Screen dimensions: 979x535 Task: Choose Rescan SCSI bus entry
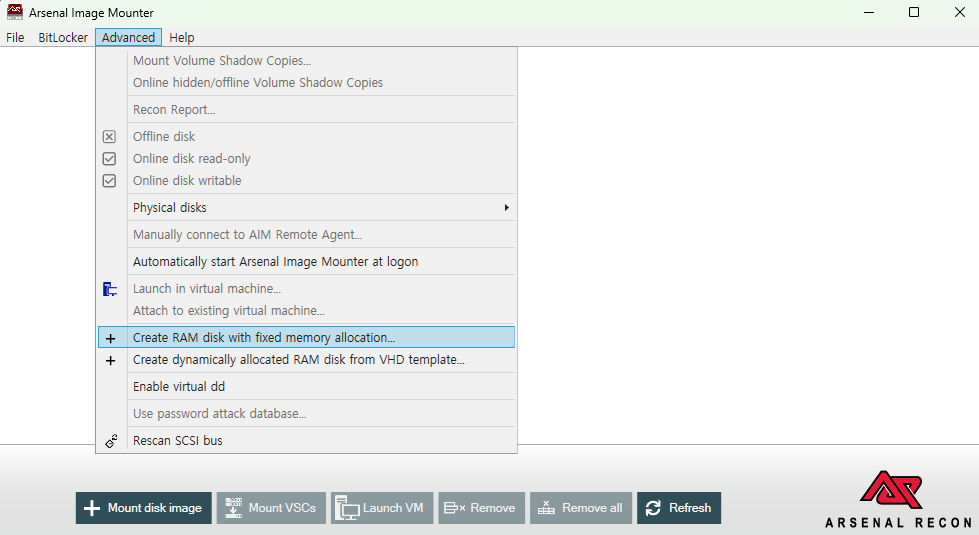(x=307, y=440)
